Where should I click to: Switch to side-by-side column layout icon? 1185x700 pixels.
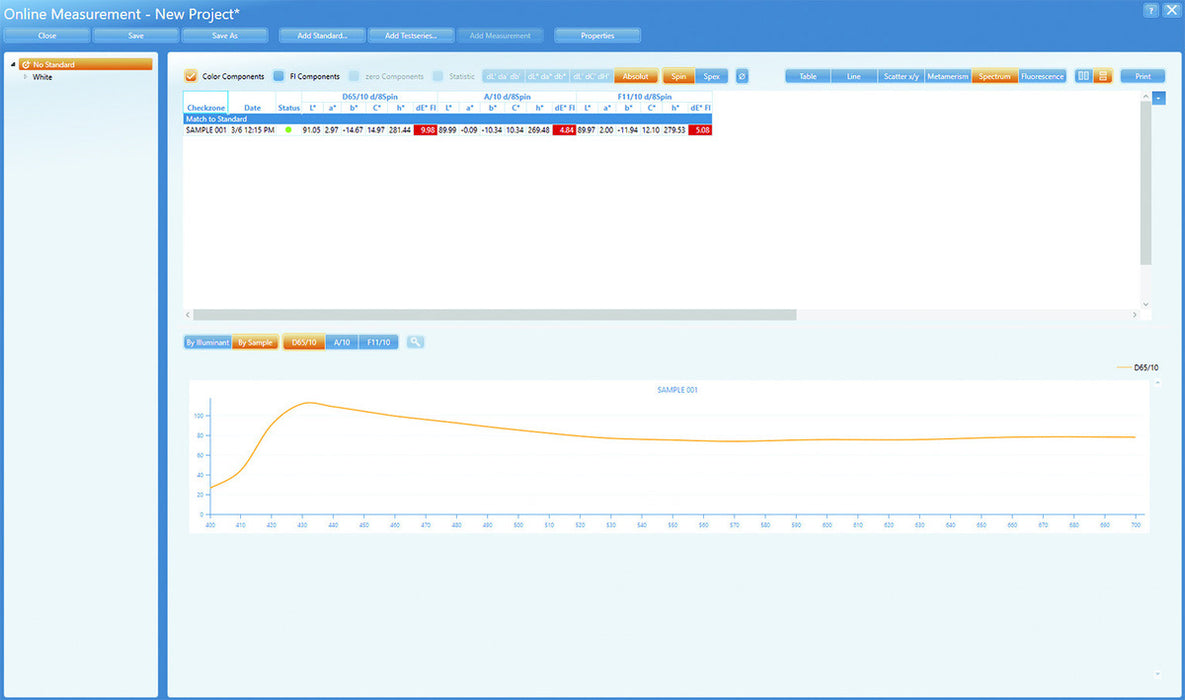(1084, 76)
